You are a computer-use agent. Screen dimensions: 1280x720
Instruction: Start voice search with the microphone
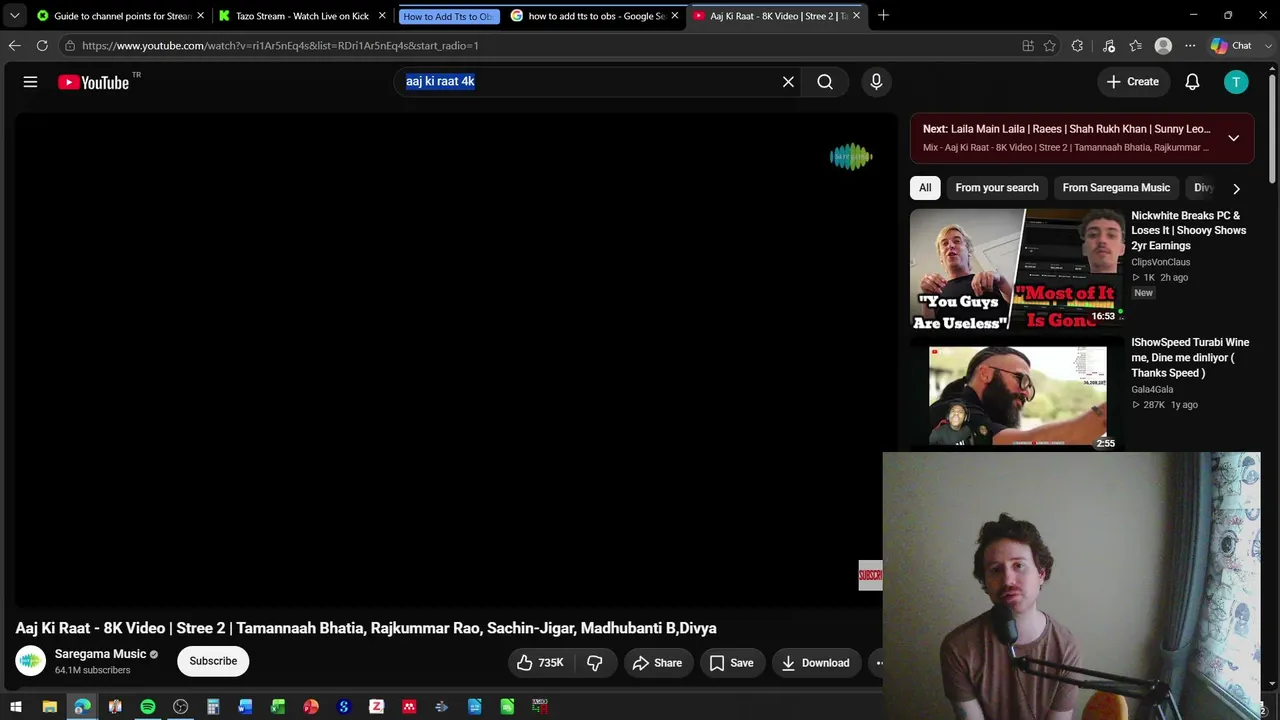click(x=876, y=82)
